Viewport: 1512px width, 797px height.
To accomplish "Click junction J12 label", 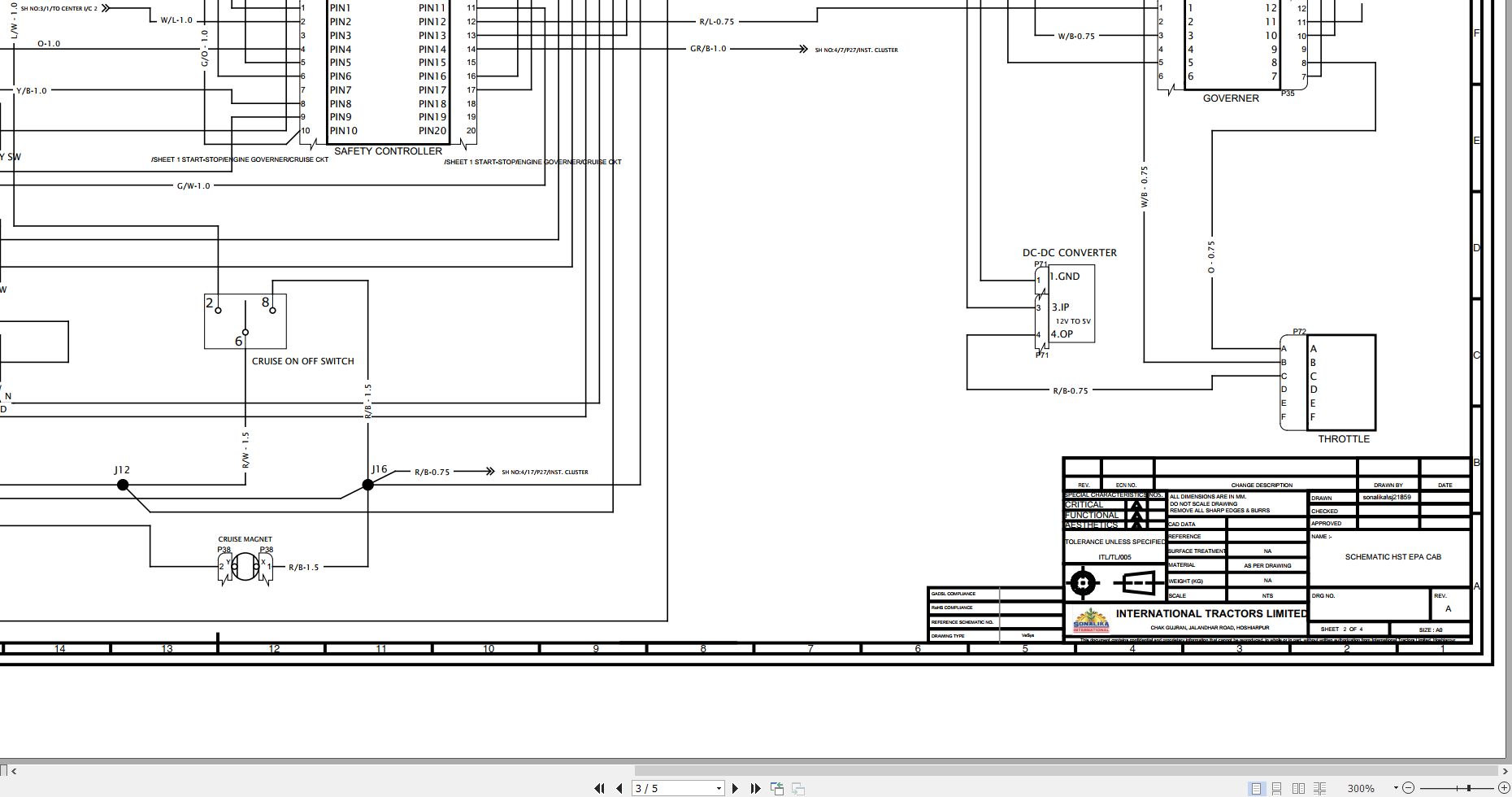I will [x=122, y=470].
